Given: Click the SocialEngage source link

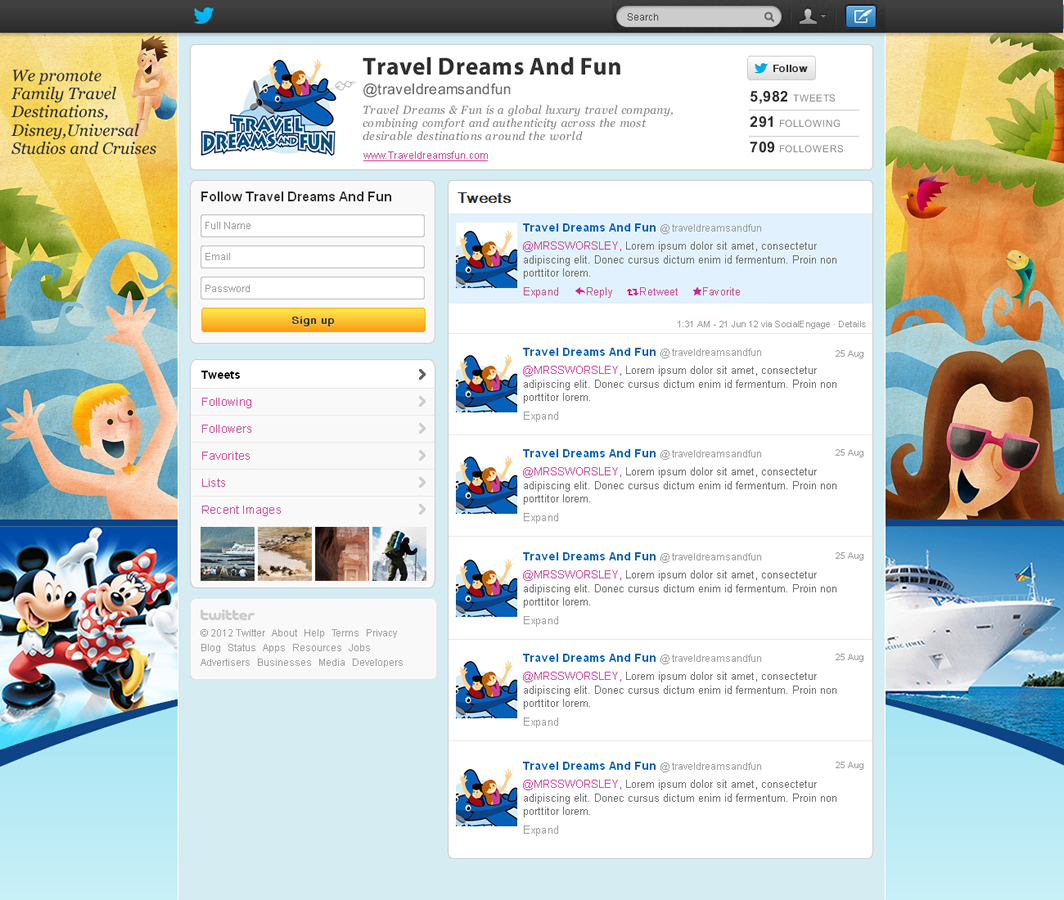Looking at the screenshot, I should tap(802, 324).
